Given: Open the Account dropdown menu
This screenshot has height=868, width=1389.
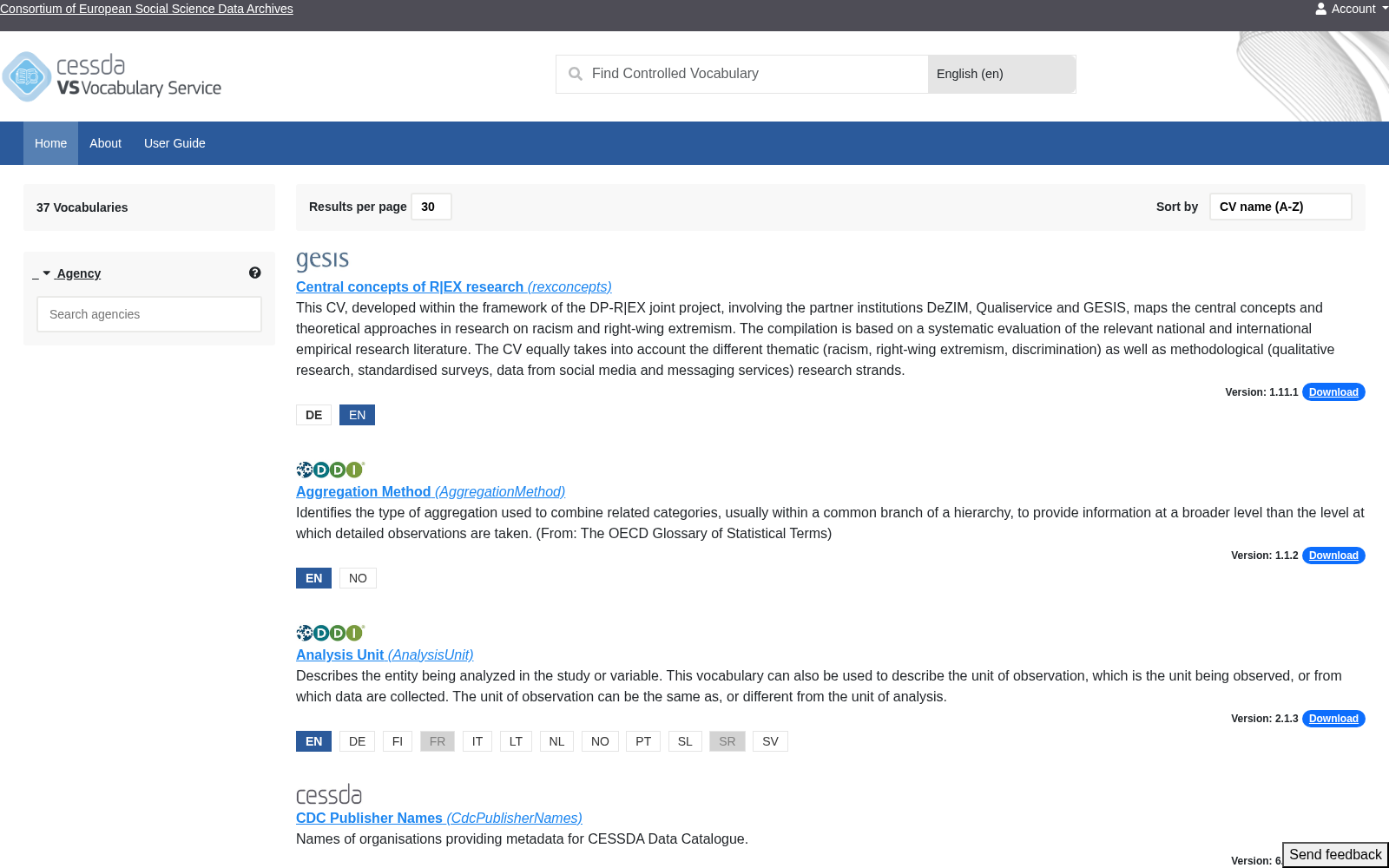Looking at the screenshot, I should pyautogui.click(x=1352, y=9).
